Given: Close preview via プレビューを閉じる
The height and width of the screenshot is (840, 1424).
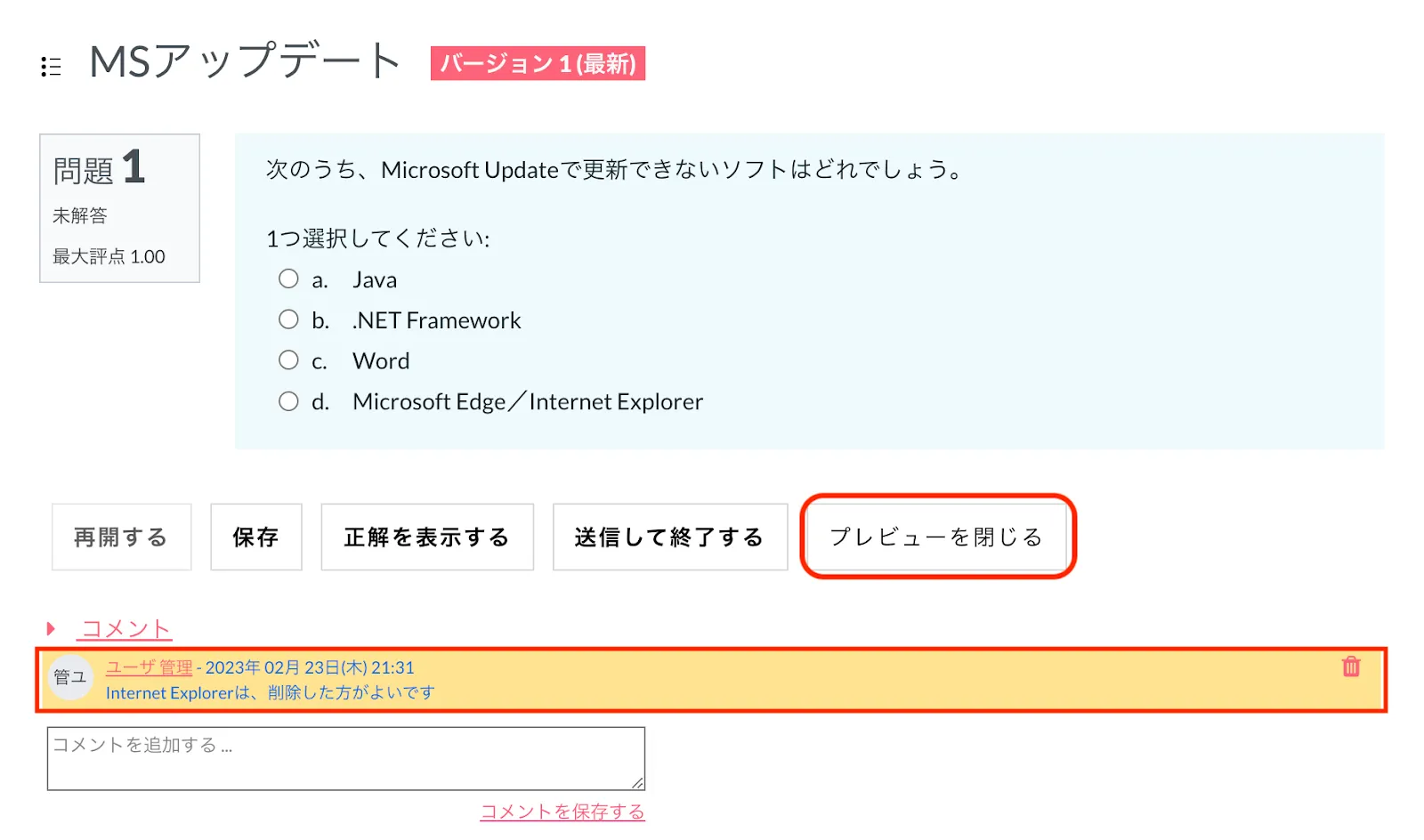Looking at the screenshot, I should 935,537.
